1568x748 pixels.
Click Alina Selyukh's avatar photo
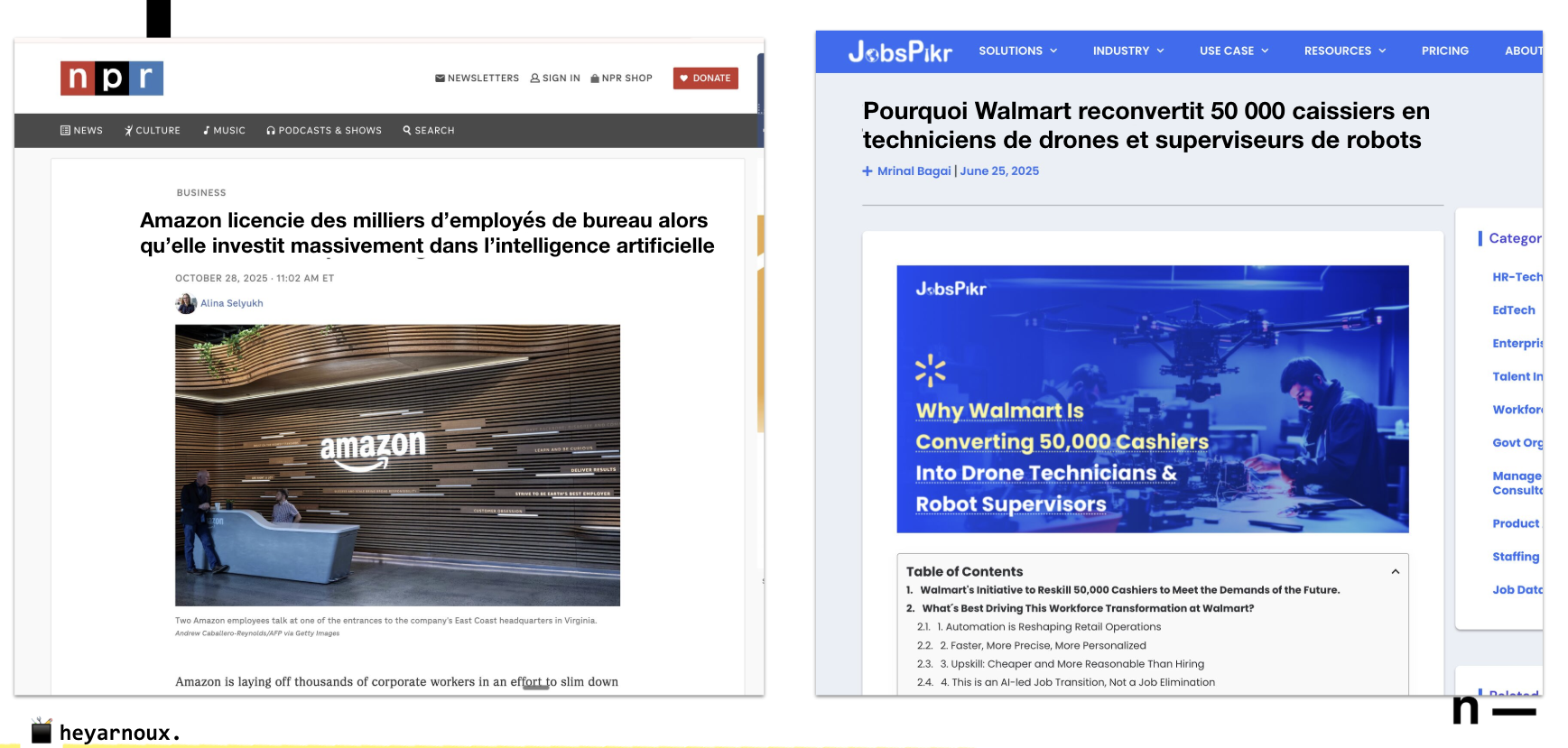click(x=186, y=303)
